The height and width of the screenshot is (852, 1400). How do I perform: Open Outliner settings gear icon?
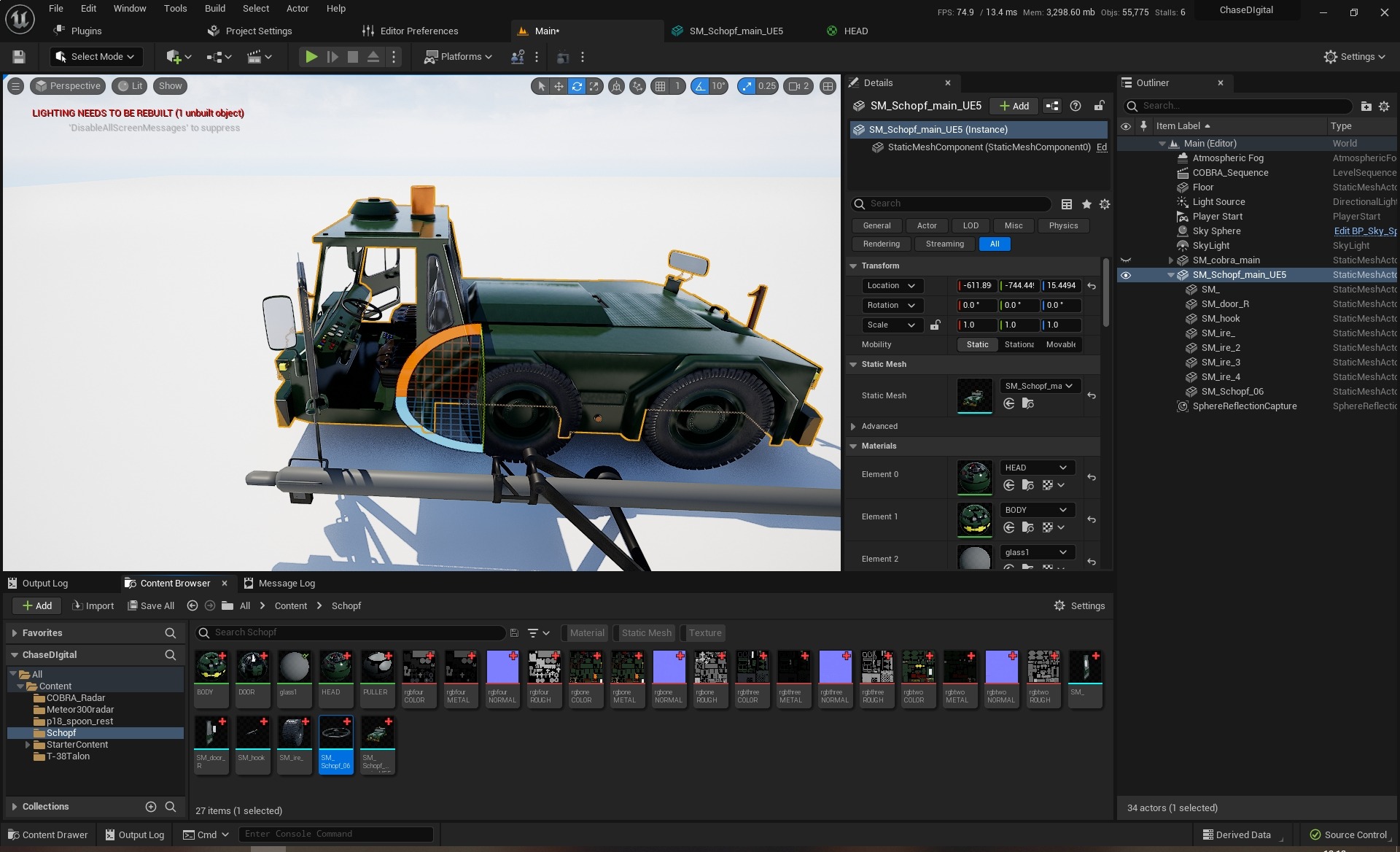click(1384, 106)
